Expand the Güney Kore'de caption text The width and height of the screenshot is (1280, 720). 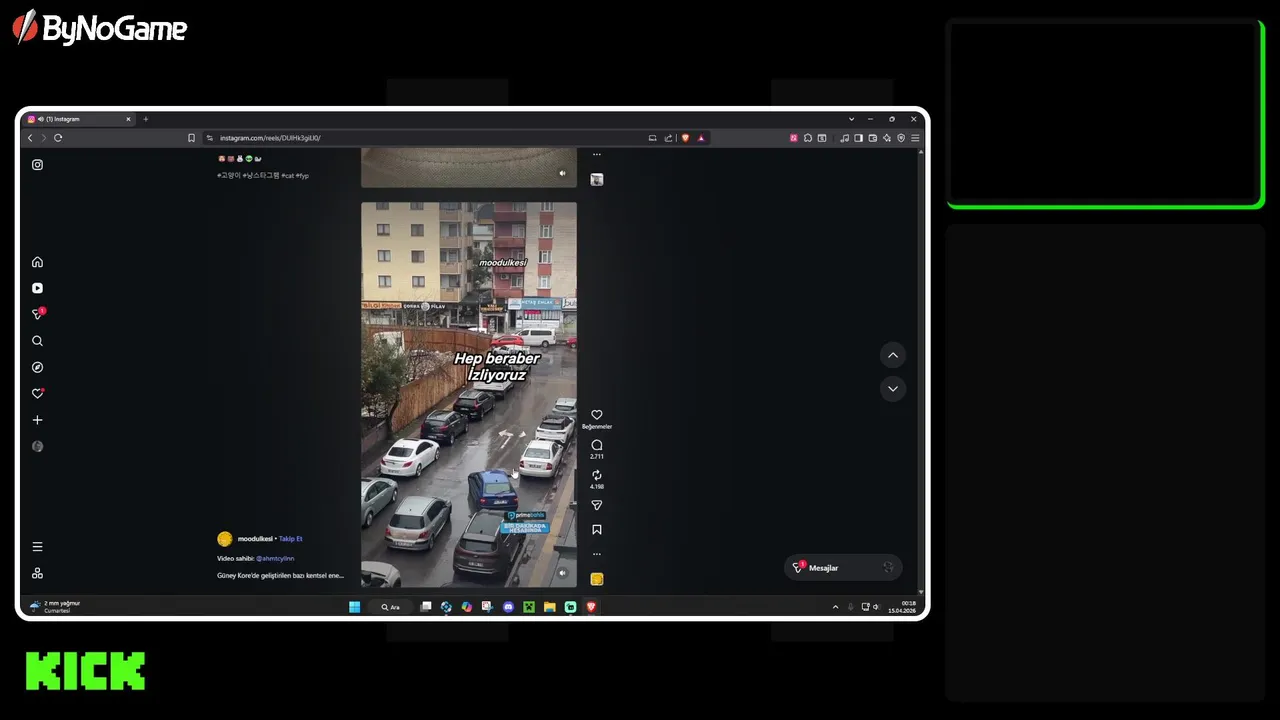point(280,576)
